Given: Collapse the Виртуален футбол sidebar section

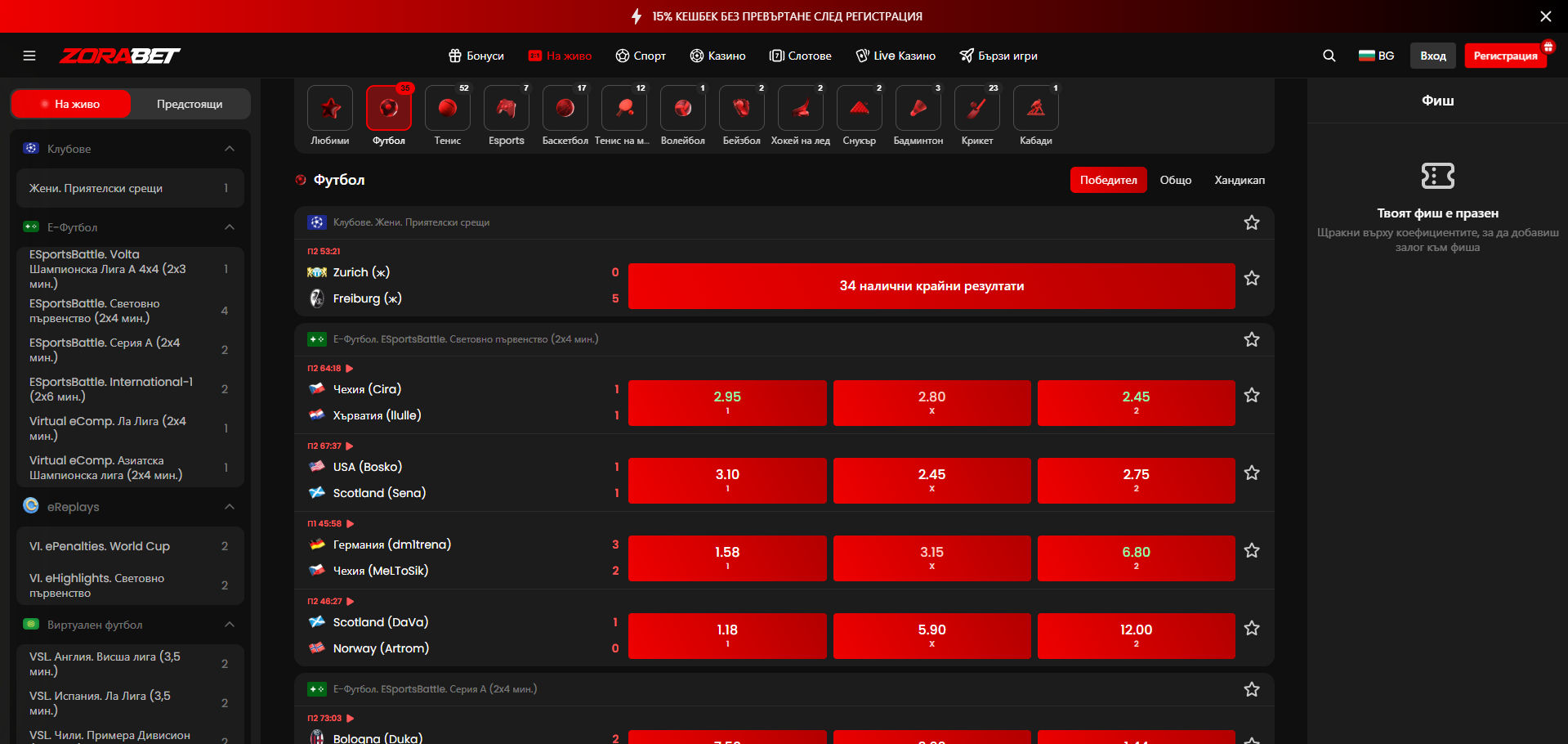Looking at the screenshot, I should pyautogui.click(x=230, y=625).
